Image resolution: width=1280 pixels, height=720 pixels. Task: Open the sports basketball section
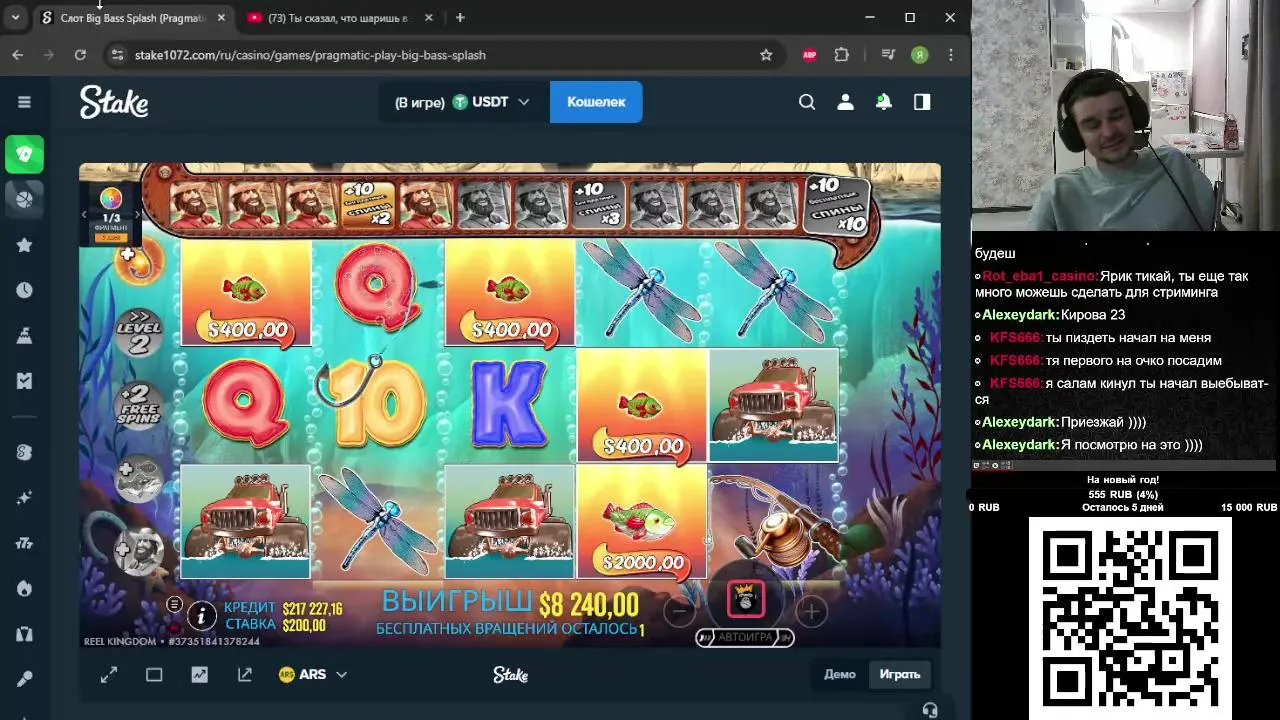[x=24, y=198]
